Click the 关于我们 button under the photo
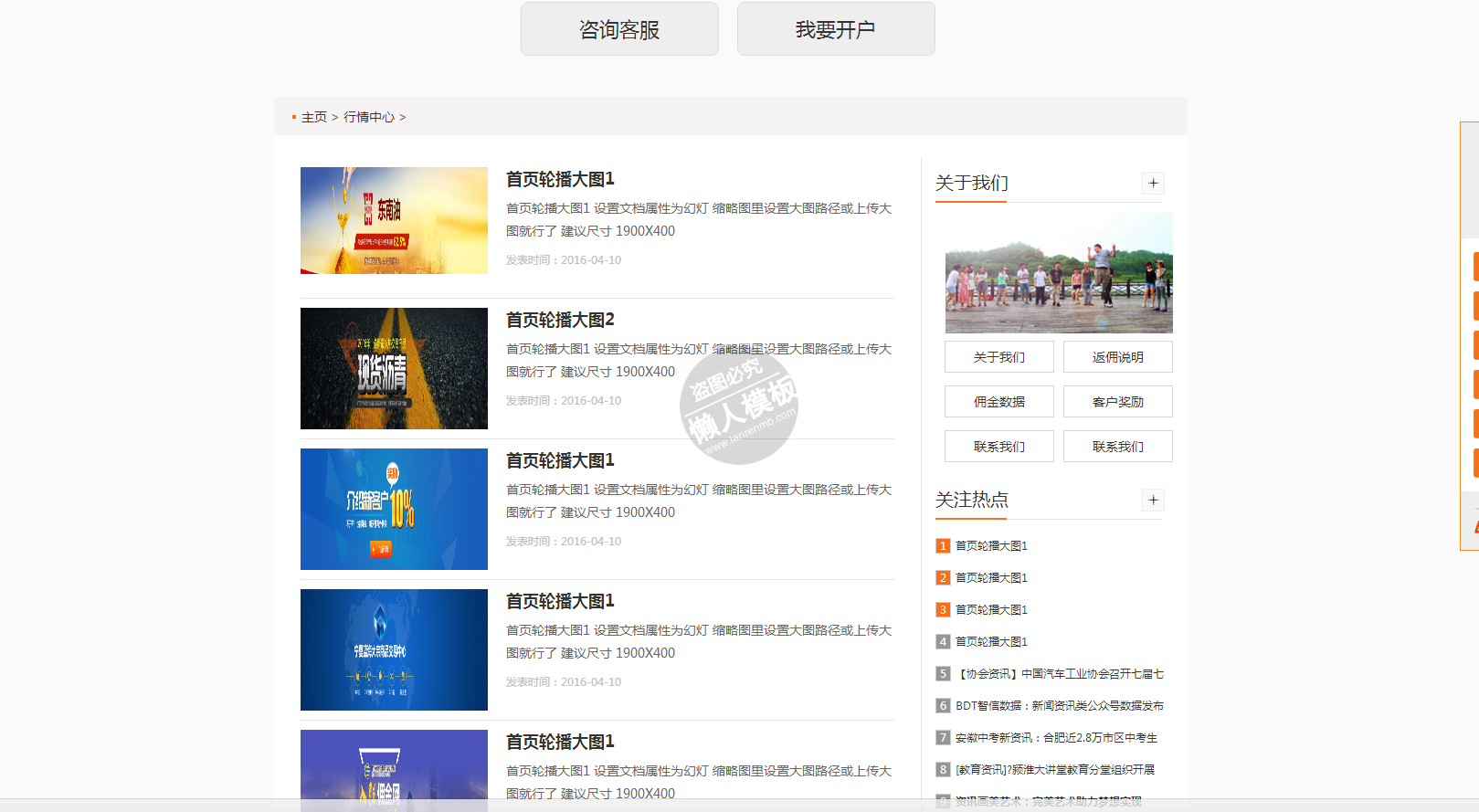 click(x=998, y=357)
